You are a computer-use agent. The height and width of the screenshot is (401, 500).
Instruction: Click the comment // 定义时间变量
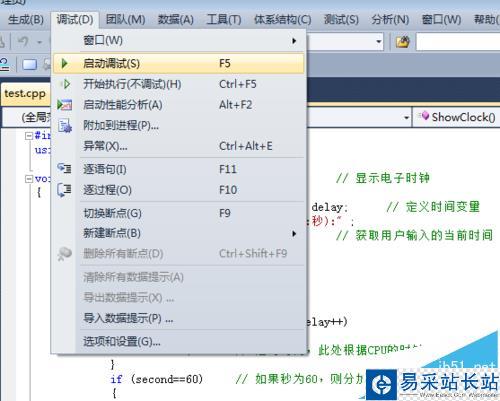[x=433, y=207]
